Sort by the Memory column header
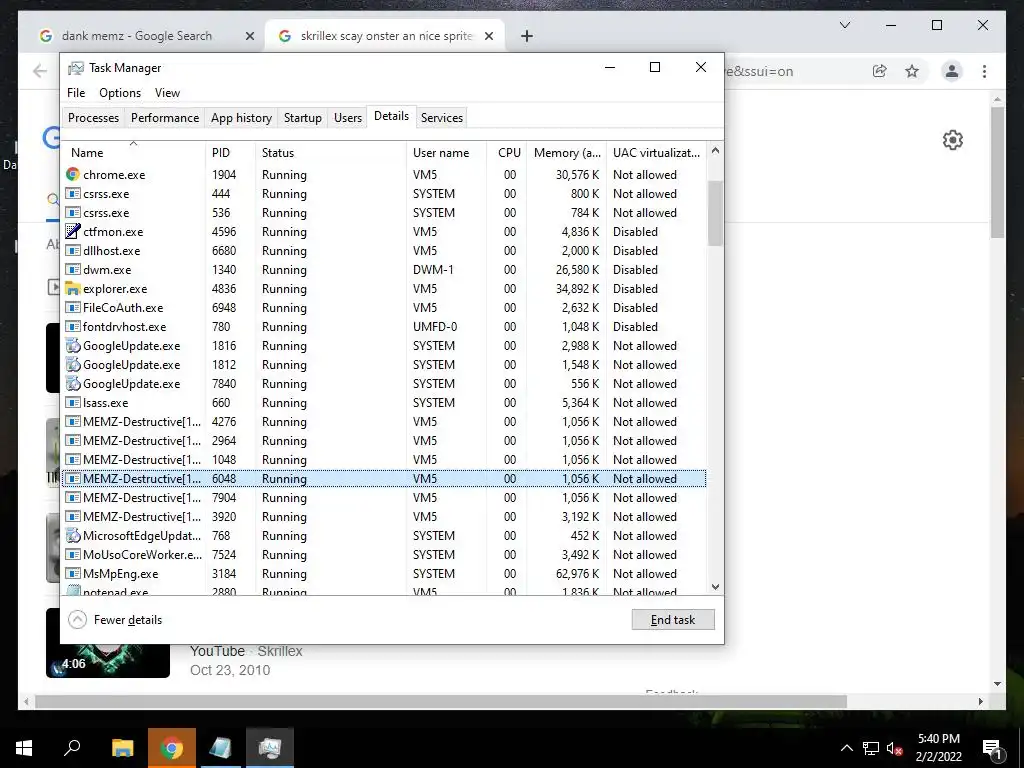The width and height of the screenshot is (1024, 768). pos(566,152)
